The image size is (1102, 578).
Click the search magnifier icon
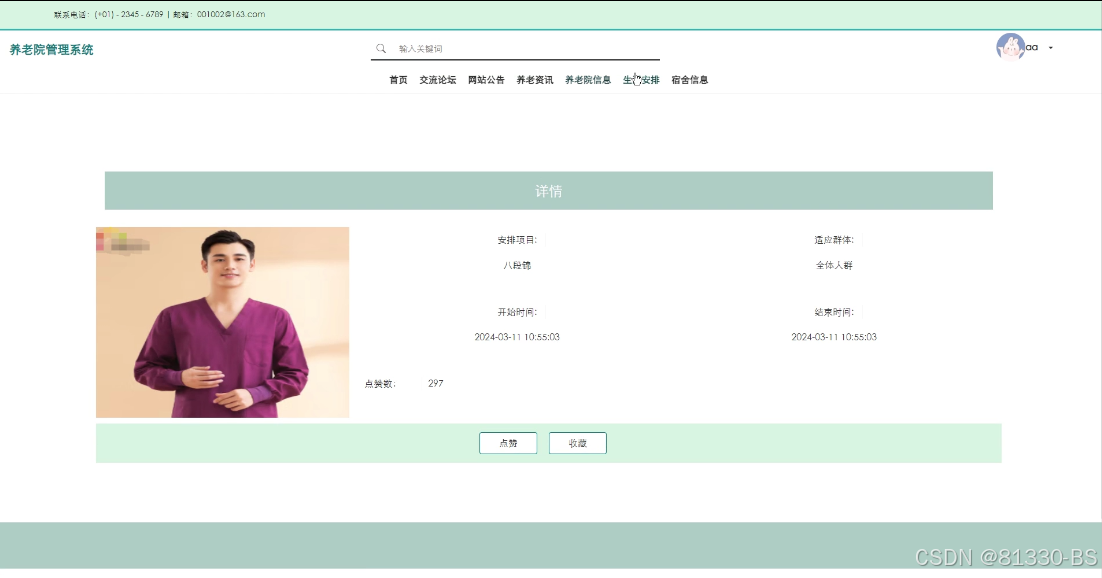[x=381, y=49]
